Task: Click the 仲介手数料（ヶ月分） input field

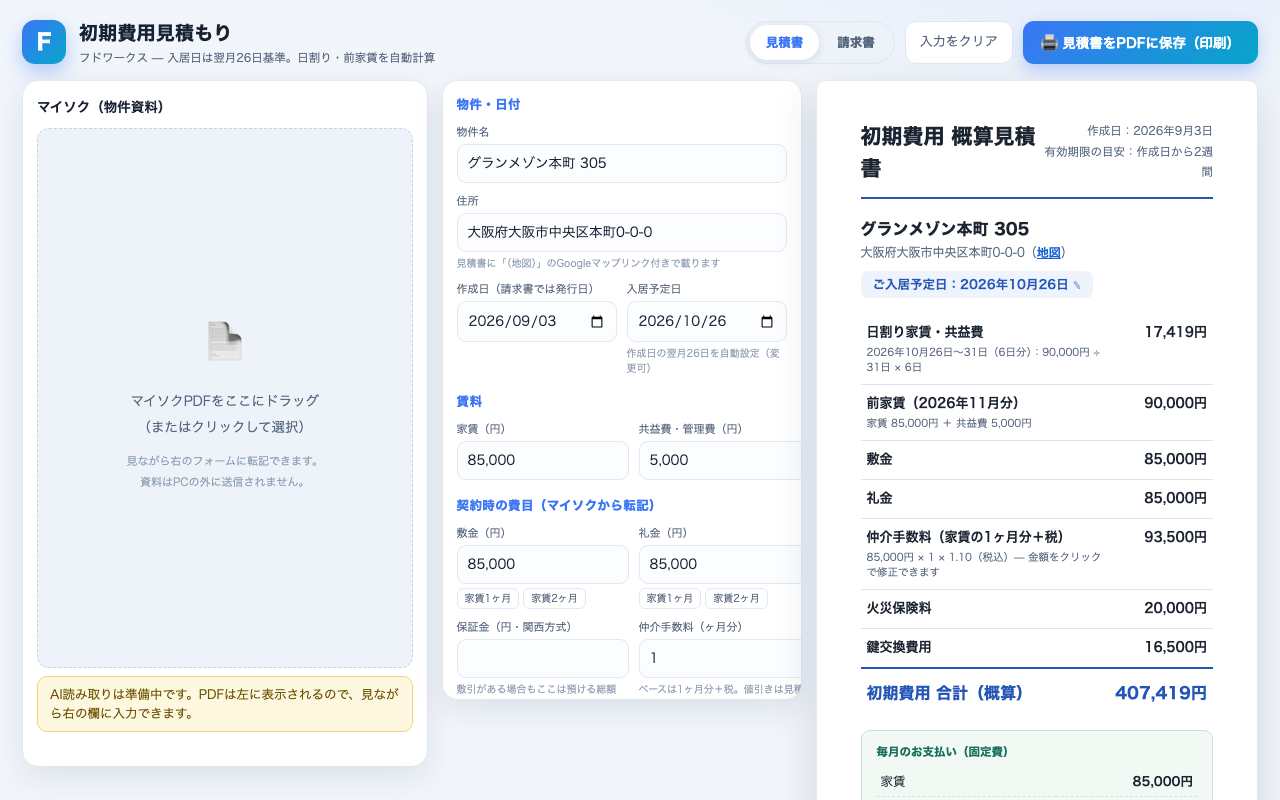Action: 720,658
